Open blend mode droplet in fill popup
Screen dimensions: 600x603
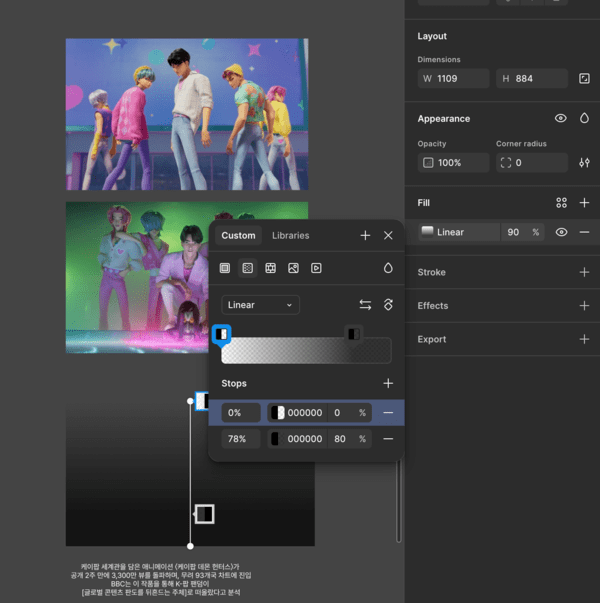[388, 268]
